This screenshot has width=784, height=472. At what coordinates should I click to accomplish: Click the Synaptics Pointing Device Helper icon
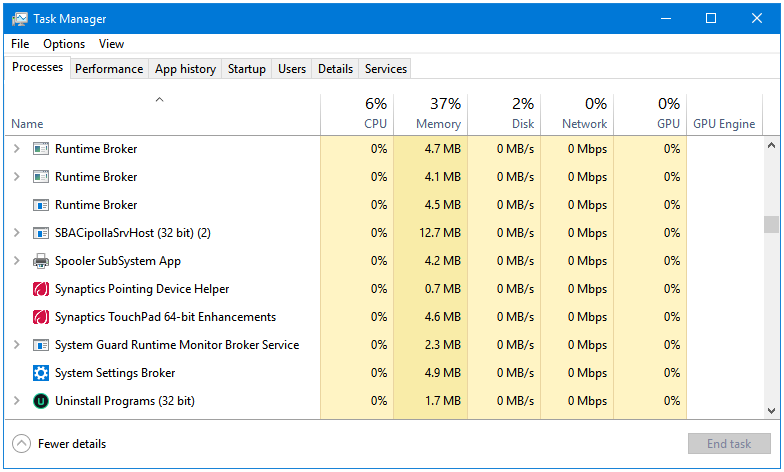(41, 289)
